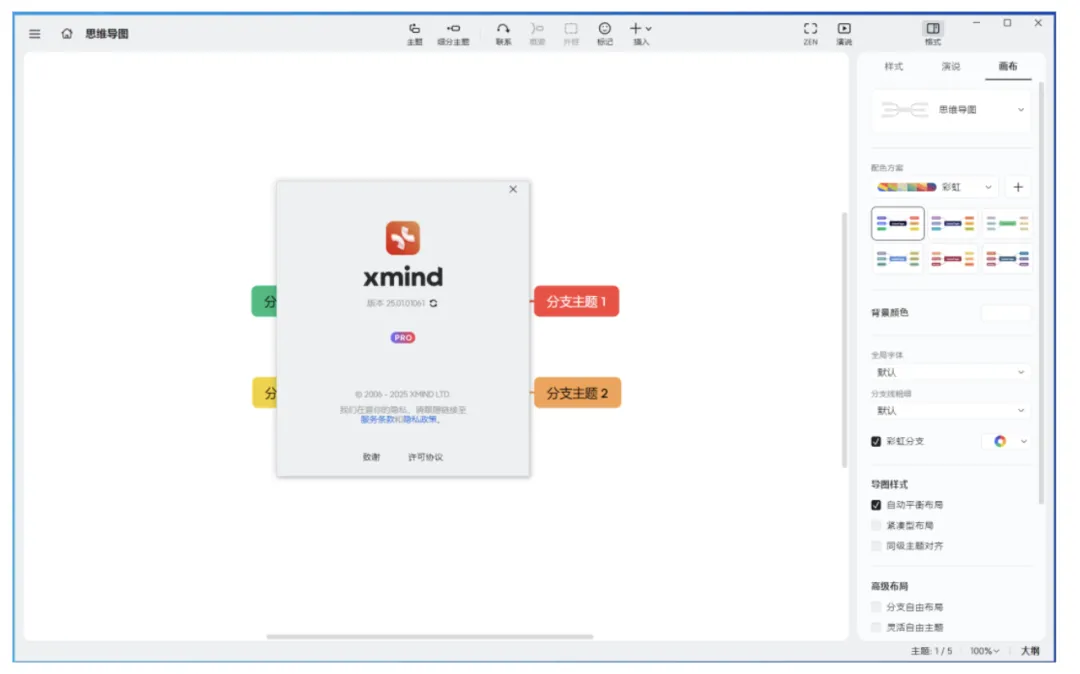This screenshot has width=1080, height=674.
Task: Open the 标记 marker smiley tool
Action: point(605,34)
